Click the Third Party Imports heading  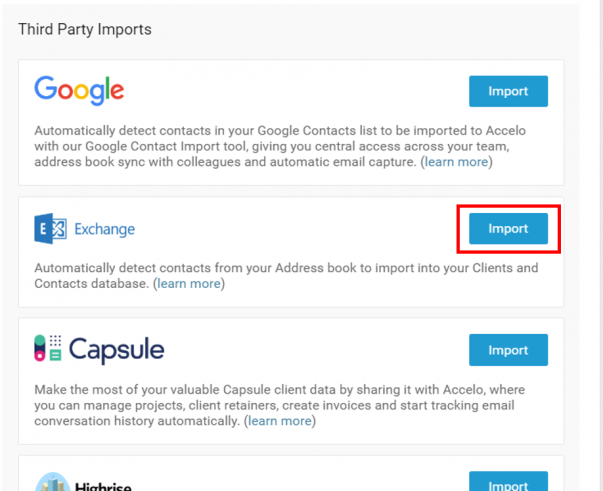pyautogui.click(x=85, y=30)
